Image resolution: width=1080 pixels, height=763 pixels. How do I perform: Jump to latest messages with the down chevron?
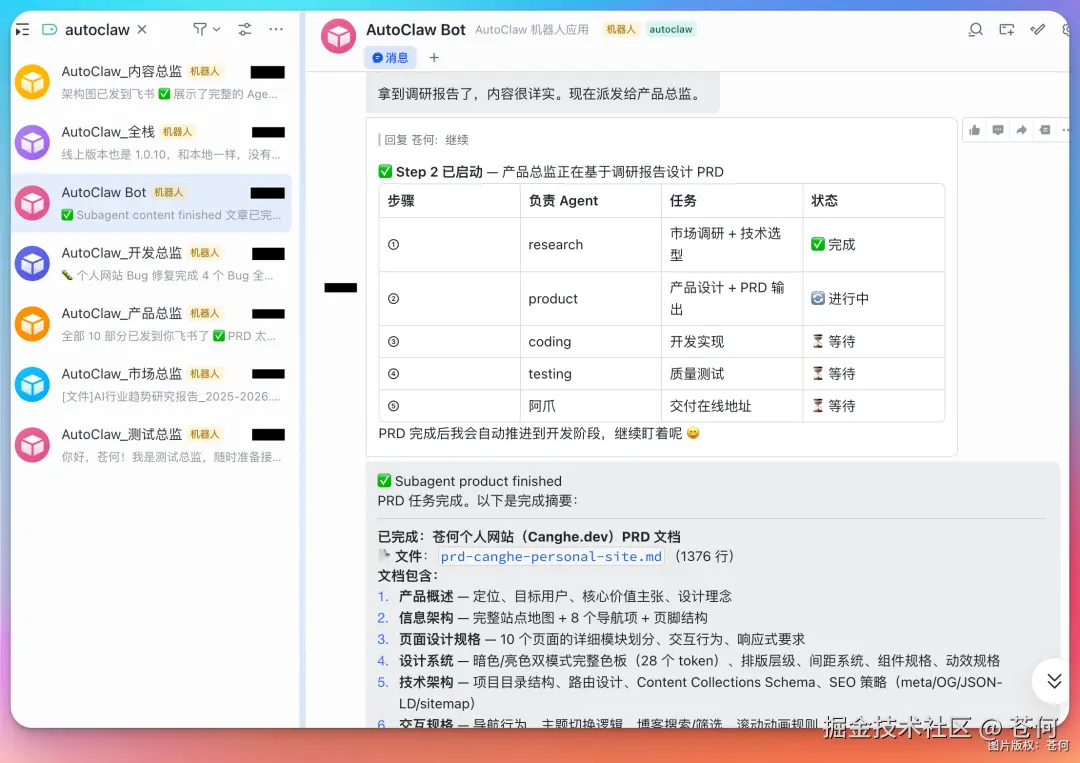click(1053, 681)
